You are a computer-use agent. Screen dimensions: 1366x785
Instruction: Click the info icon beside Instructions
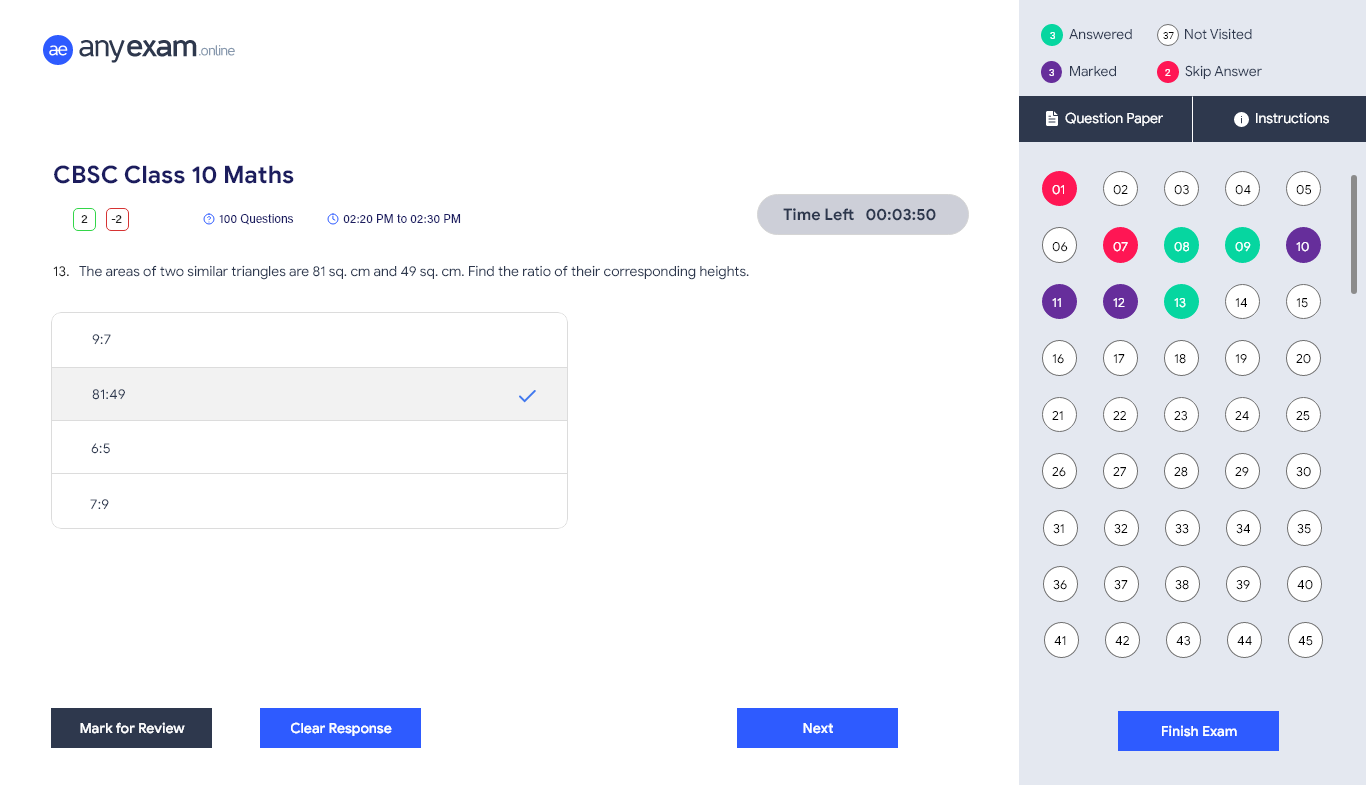pyautogui.click(x=1242, y=118)
